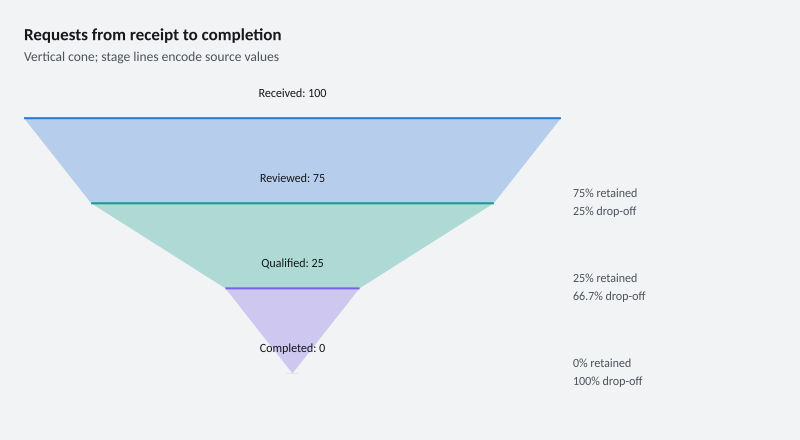Click the chart title 'Requests from receipt to completion'

click(x=153, y=35)
